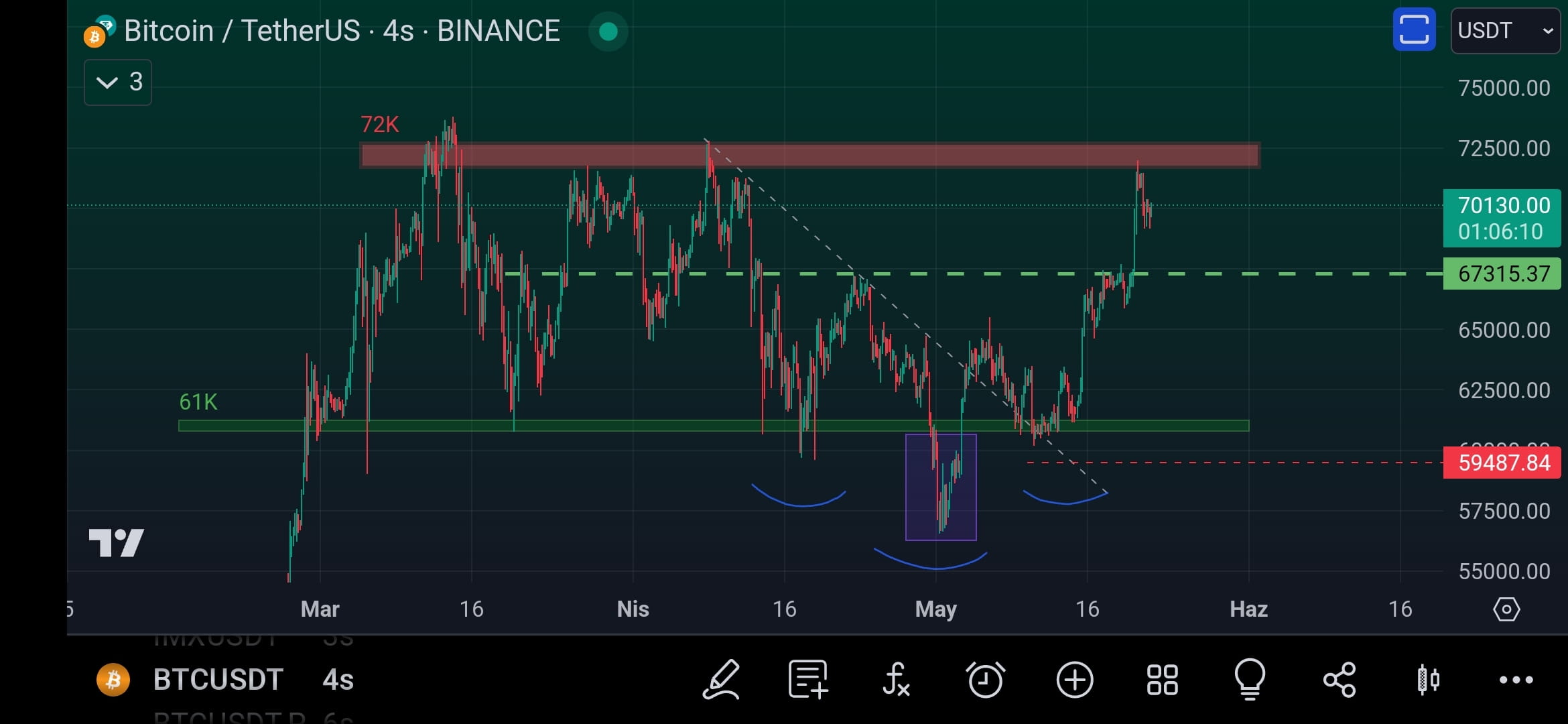Click the 75000.00 price axis label
Image resolution: width=1568 pixels, height=724 pixels.
[x=1504, y=88]
